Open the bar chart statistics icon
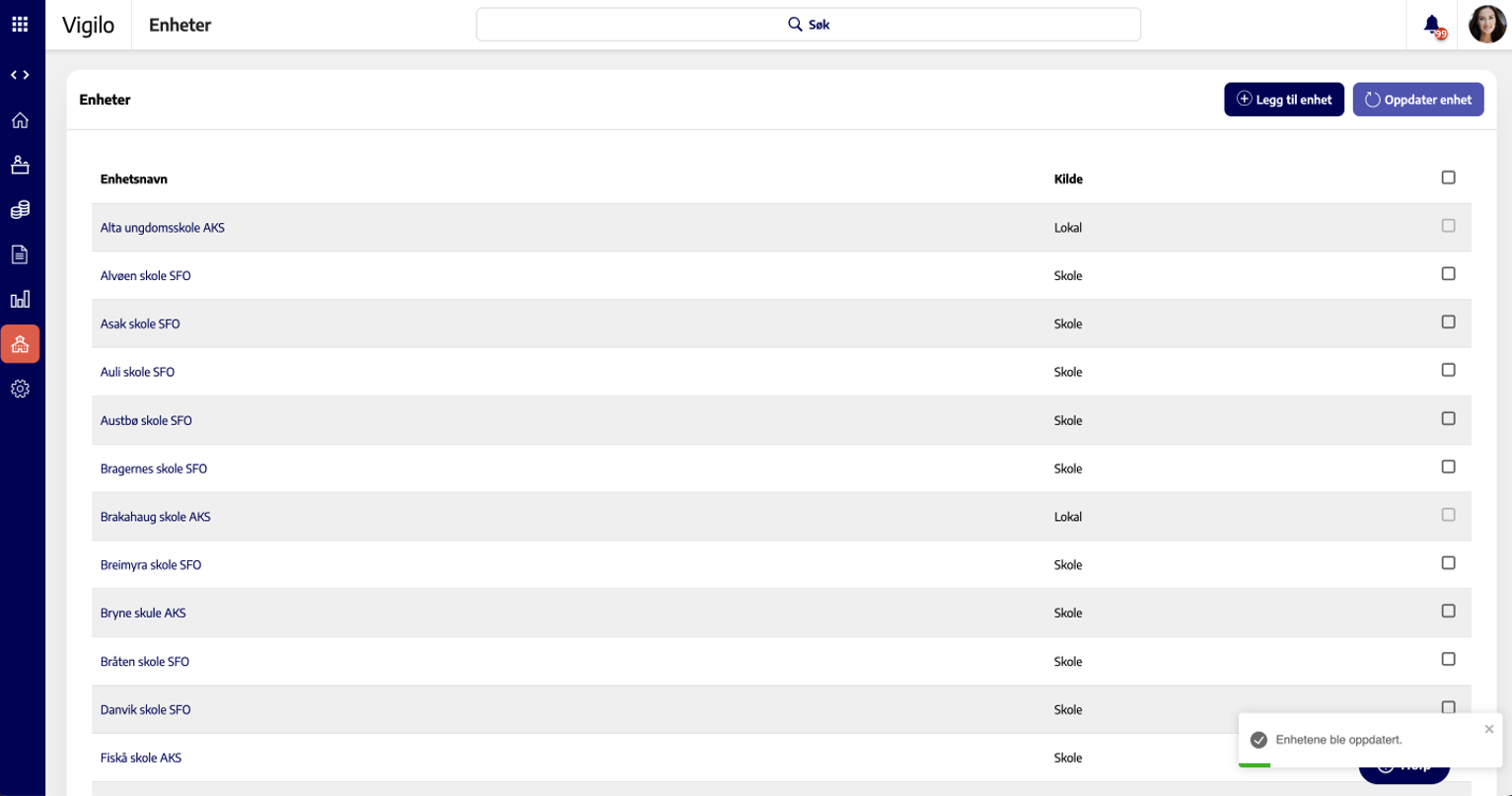The width and height of the screenshot is (1512, 796). tap(20, 300)
